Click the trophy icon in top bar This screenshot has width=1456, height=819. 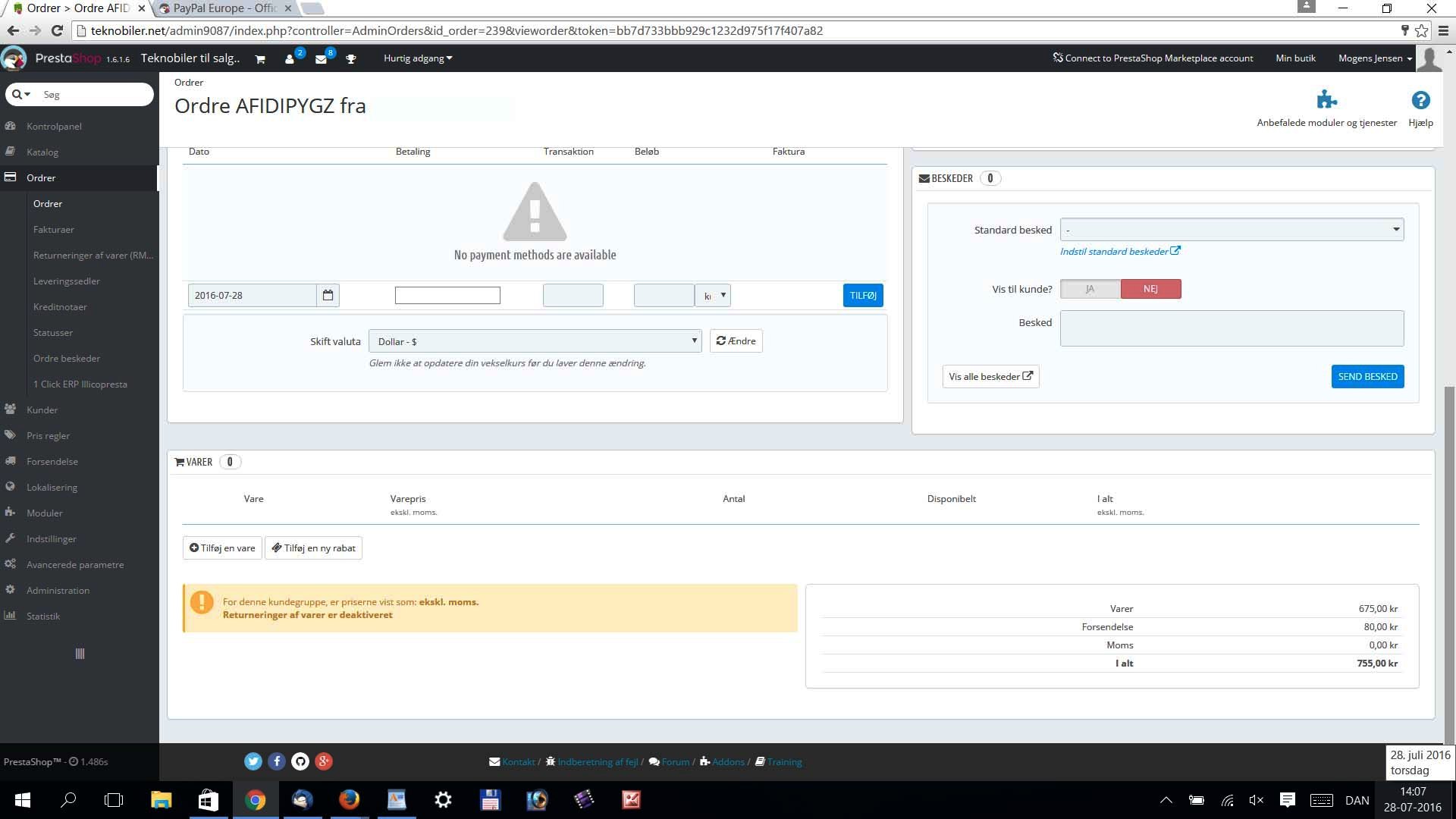click(x=351, y=59)
